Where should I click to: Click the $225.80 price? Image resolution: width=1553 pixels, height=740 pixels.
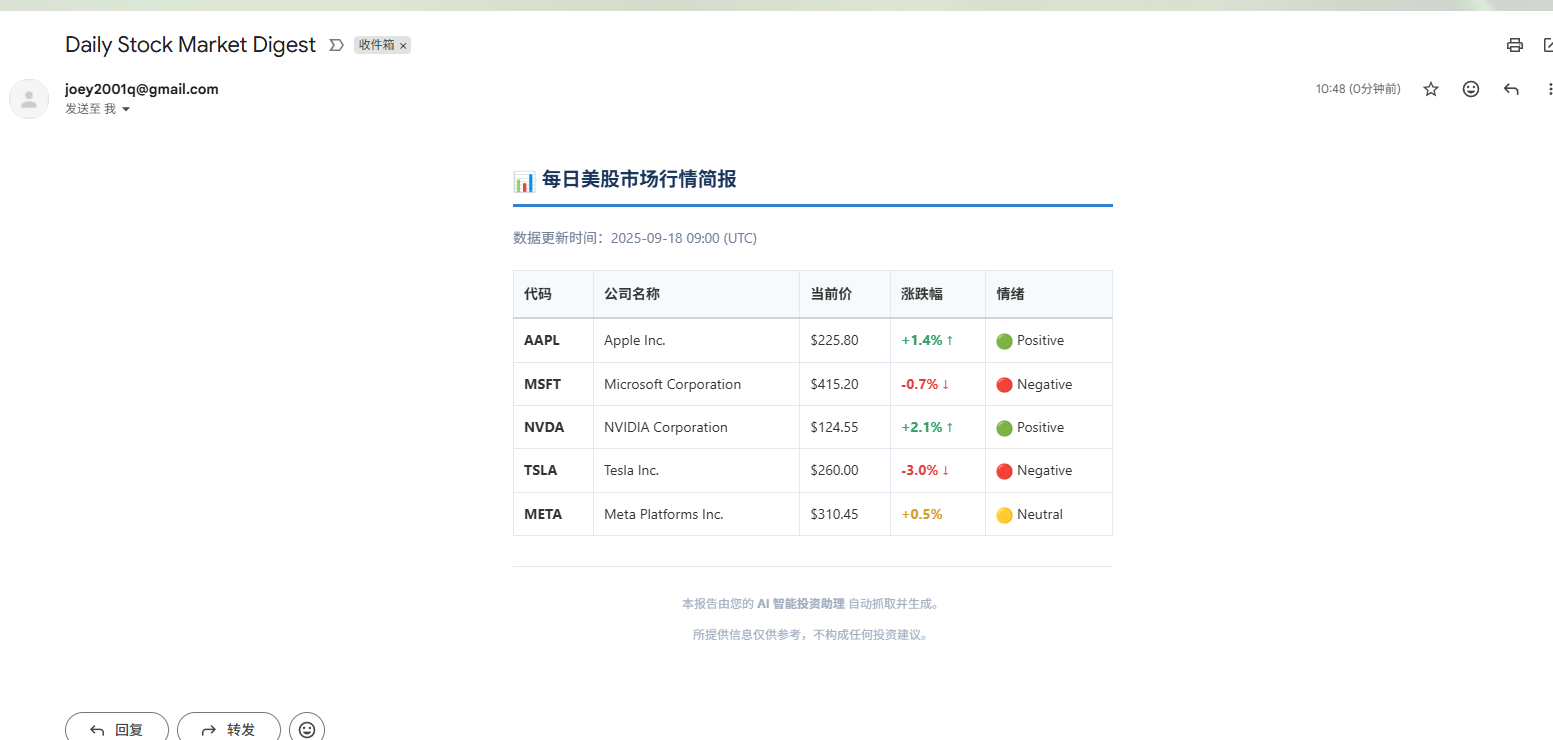pyautogui.click(x=835, y=340)
